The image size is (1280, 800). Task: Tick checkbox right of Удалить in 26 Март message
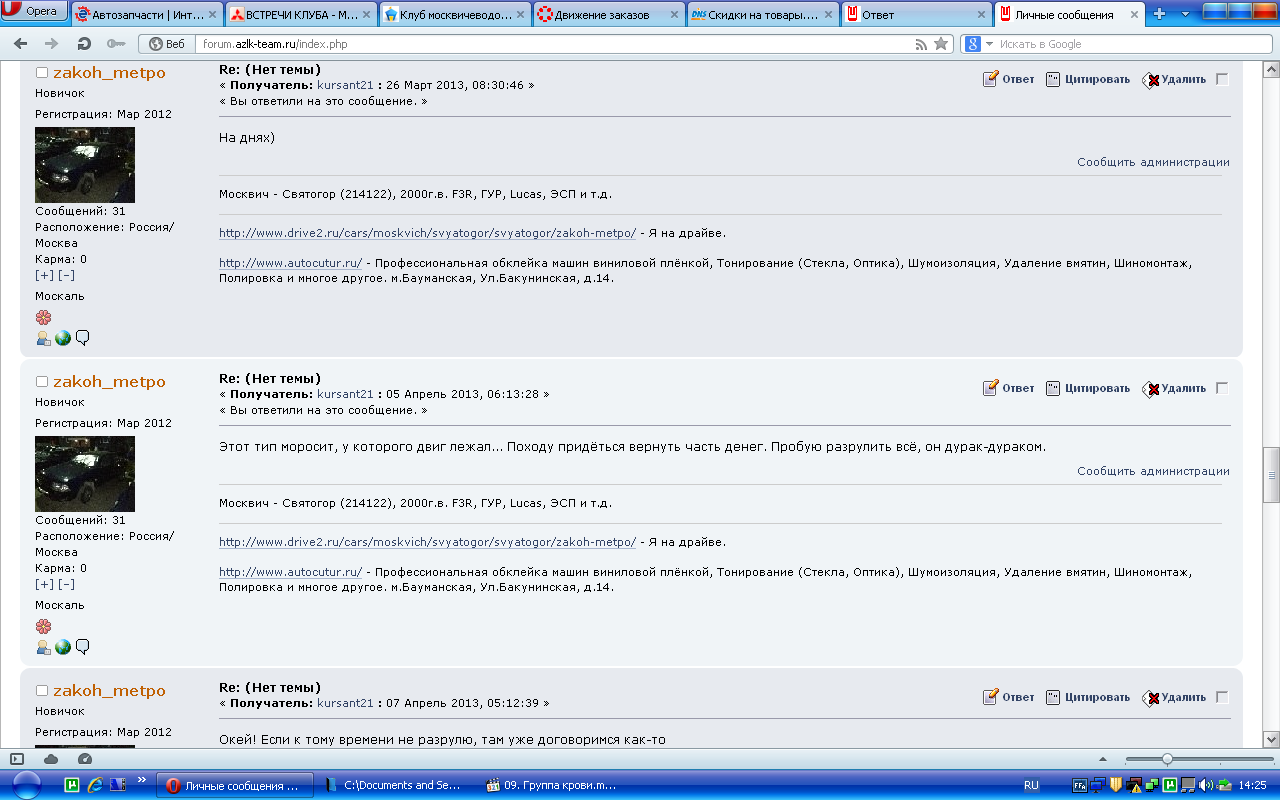coord(1222,79)
